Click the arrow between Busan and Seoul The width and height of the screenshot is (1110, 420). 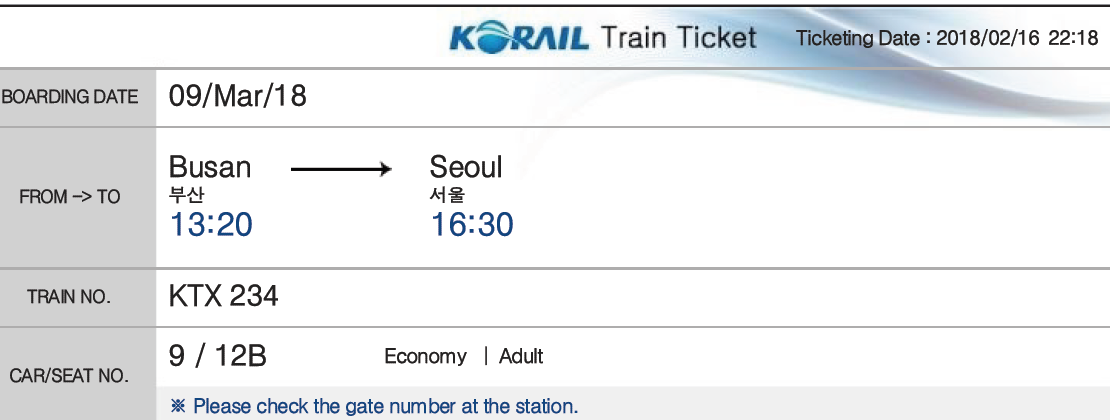(341, 169)
